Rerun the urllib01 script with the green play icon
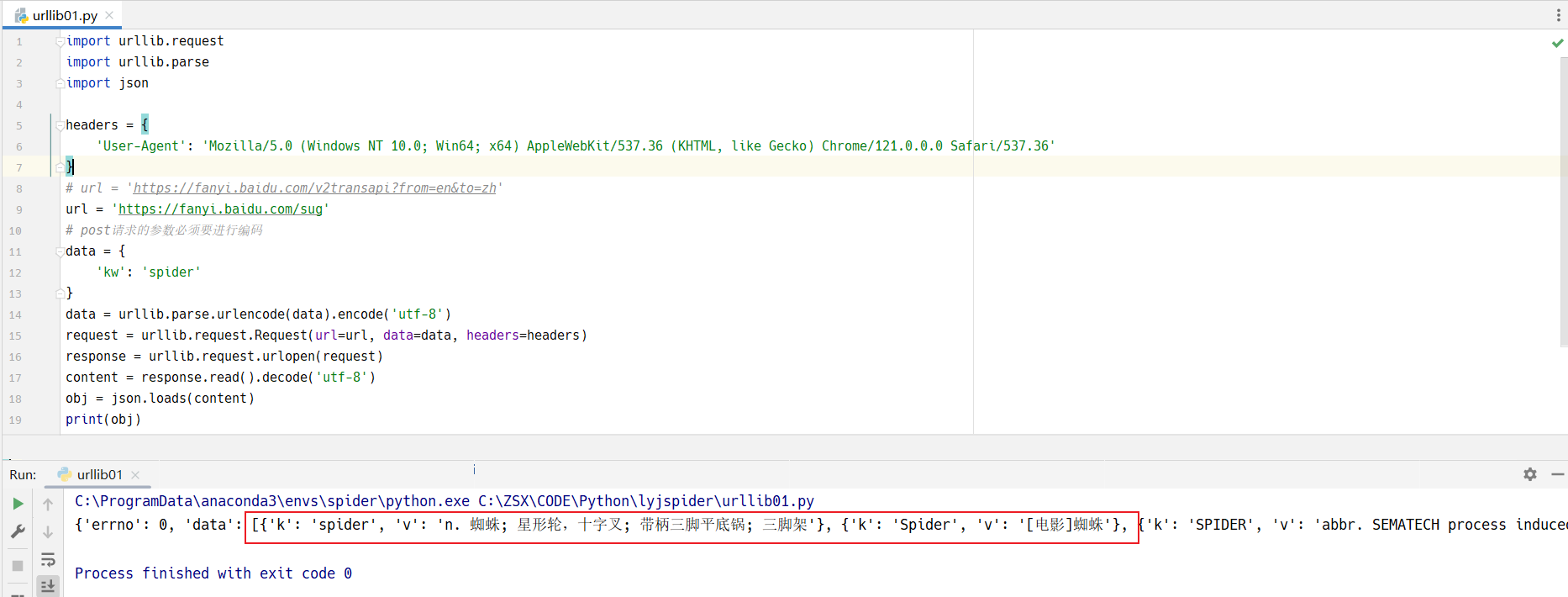1568x597 pixels. (x=18, y=504)
